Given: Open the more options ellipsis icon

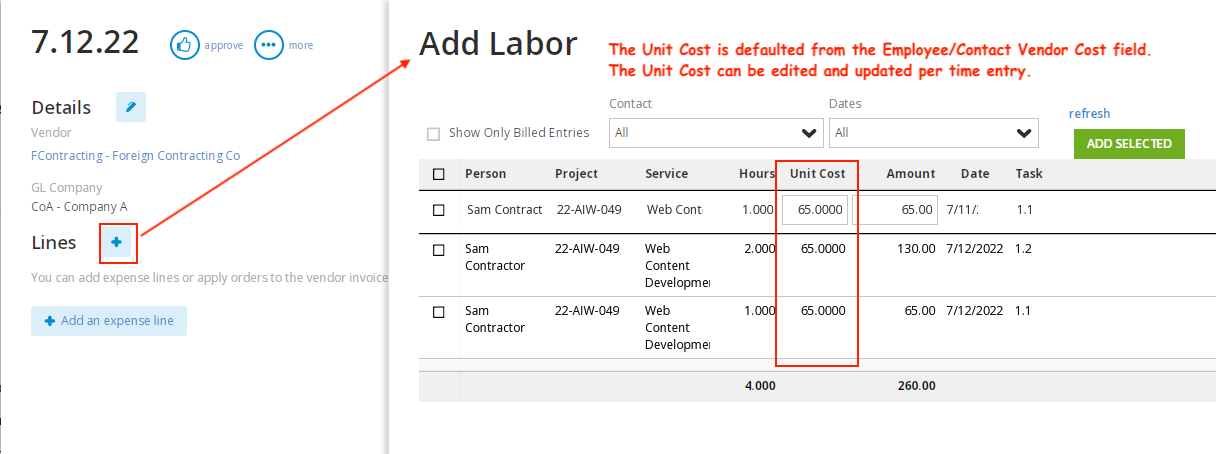Looking at the screenshot, I should coord(267,45).
